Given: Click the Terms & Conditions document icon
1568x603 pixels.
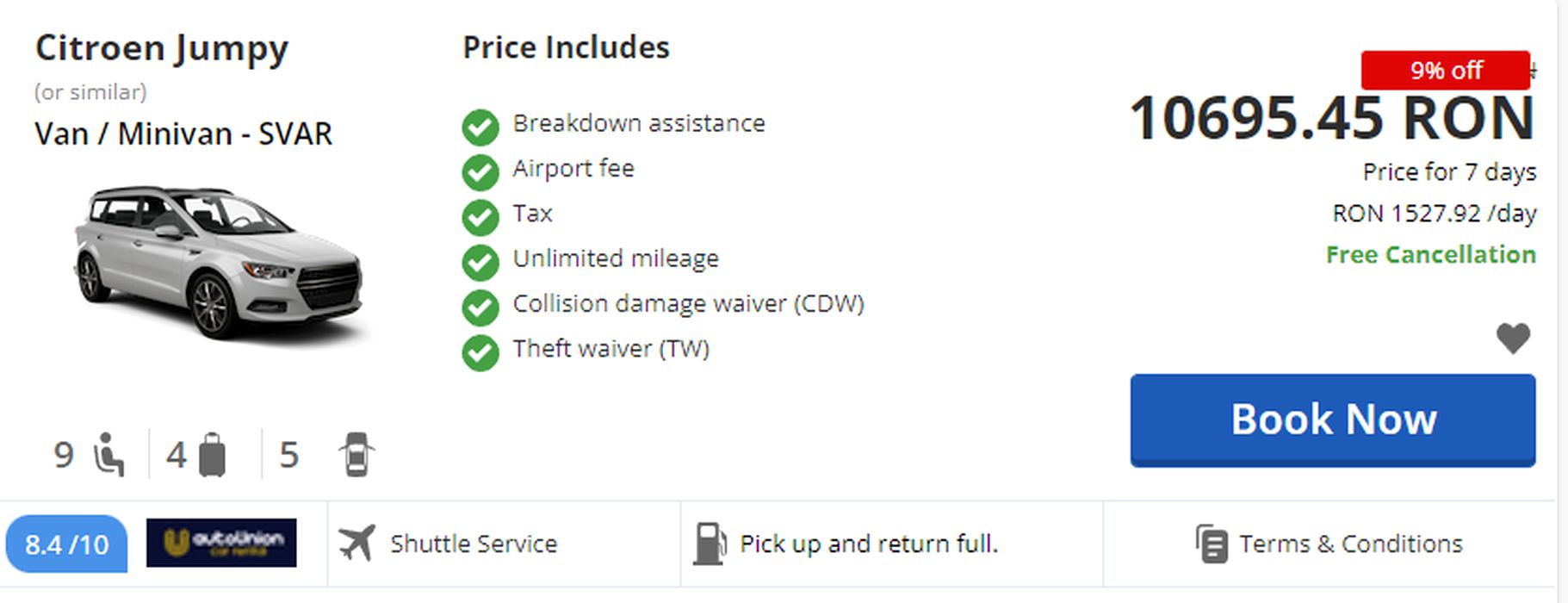Looking at the screenshot, I should pos(1212,544).
